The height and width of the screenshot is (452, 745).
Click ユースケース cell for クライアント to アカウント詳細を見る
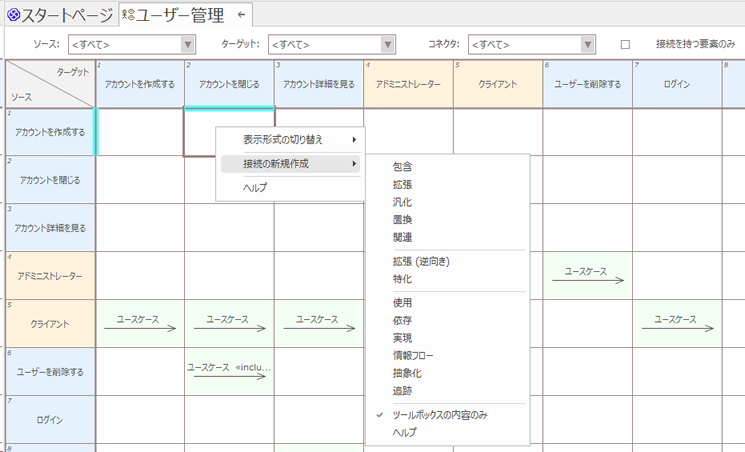tap(319, 324)
